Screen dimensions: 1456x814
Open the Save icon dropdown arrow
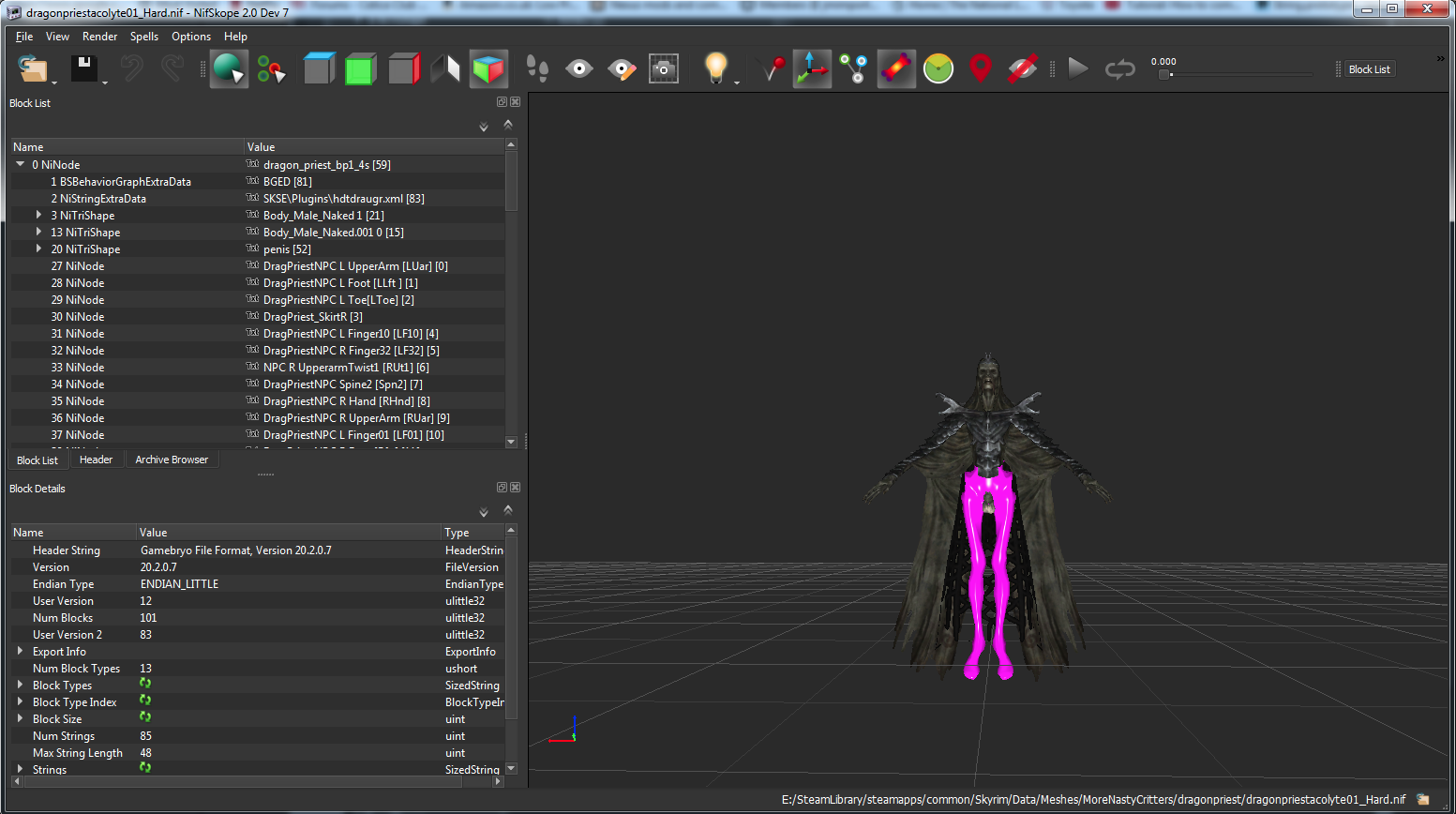[105, 83]
